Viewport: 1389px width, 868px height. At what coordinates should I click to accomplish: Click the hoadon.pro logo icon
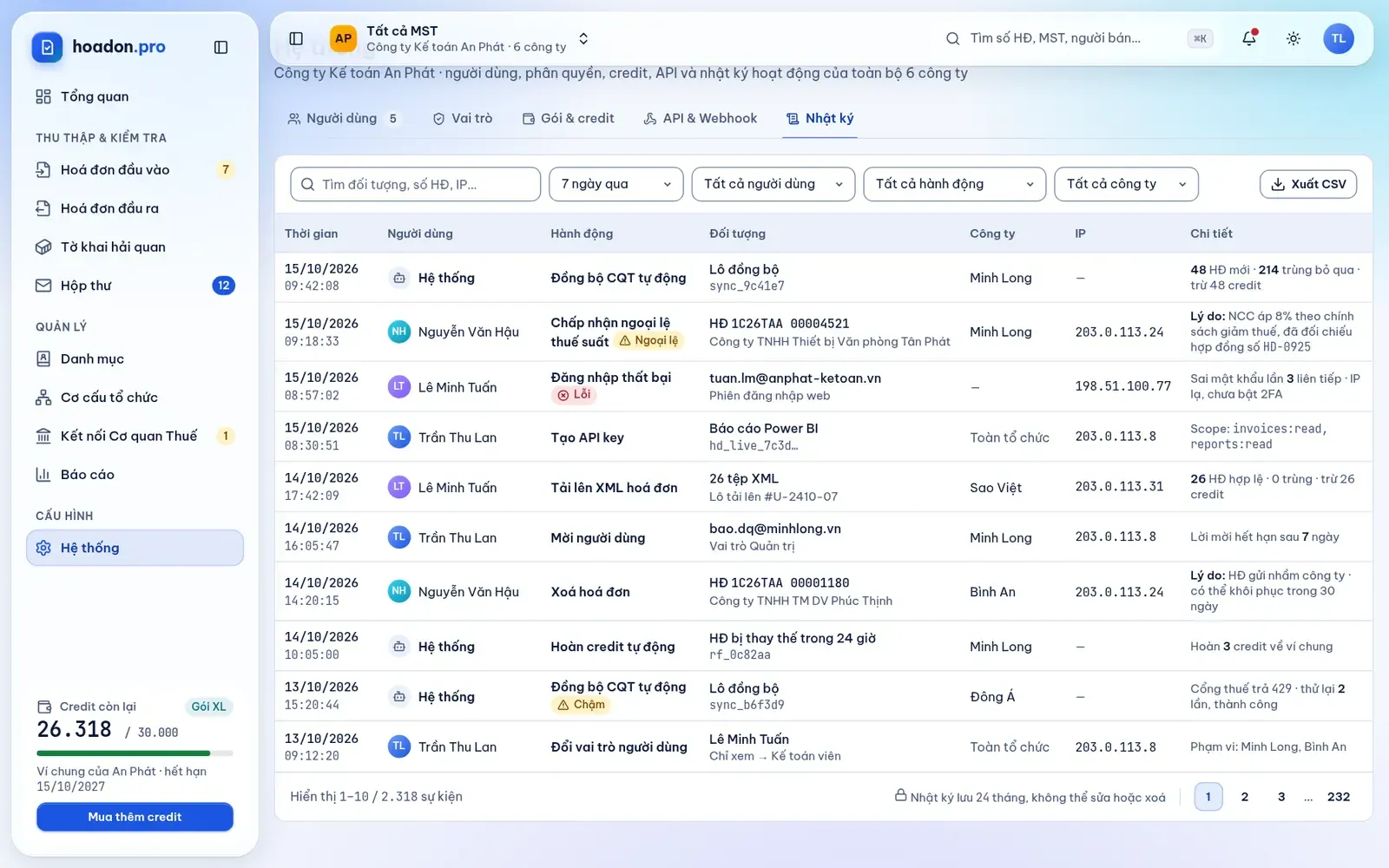point(47,47)
